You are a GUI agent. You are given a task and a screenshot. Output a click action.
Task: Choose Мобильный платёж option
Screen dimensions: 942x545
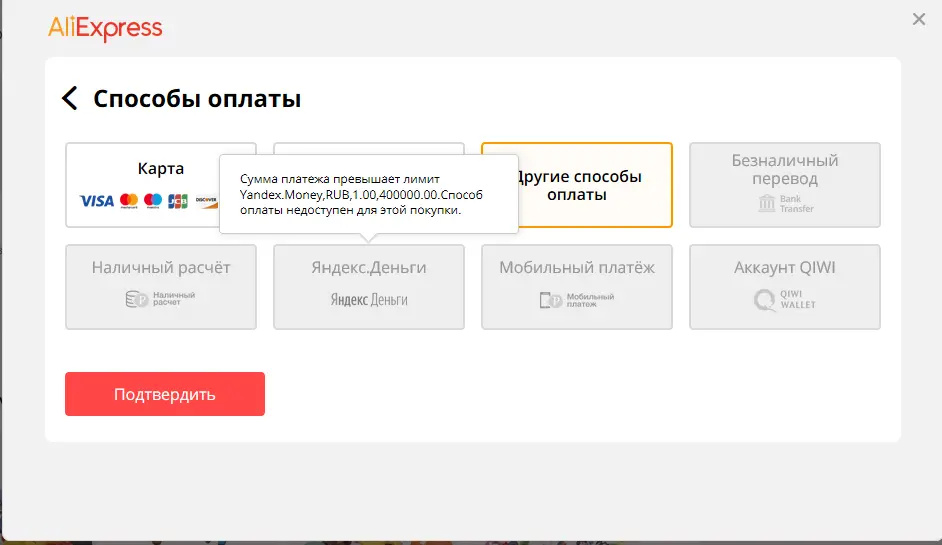[x=577, y=287]
